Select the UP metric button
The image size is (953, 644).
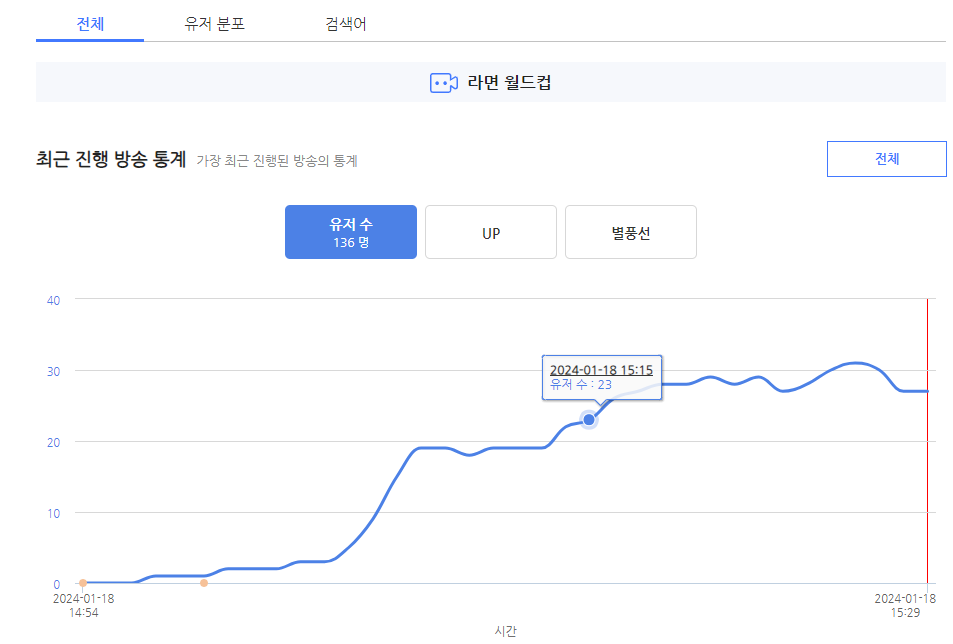pos(490,232)
